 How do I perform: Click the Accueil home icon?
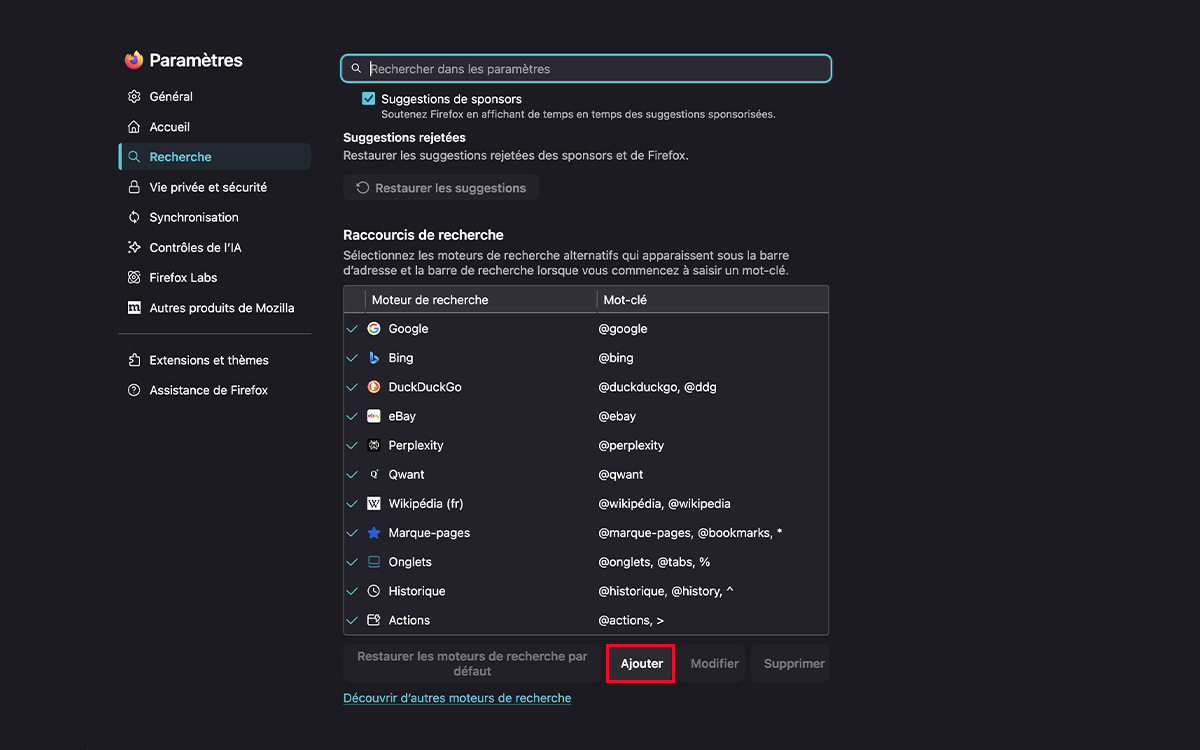click(134, 127)
